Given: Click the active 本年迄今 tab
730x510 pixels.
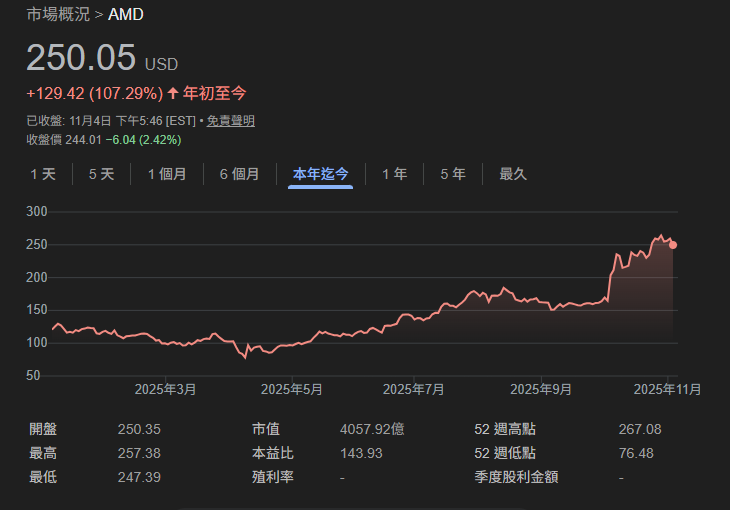Looking at the screenshot, I should (320, 174).
